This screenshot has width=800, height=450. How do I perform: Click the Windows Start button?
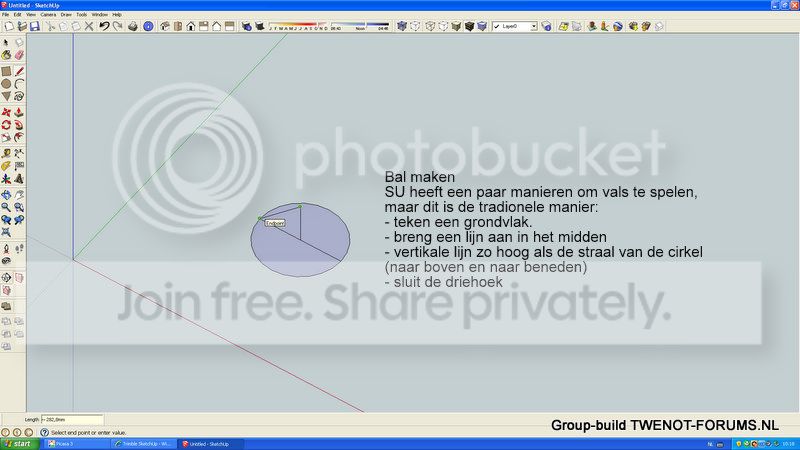pyautogui.click(x=19, y=444)
